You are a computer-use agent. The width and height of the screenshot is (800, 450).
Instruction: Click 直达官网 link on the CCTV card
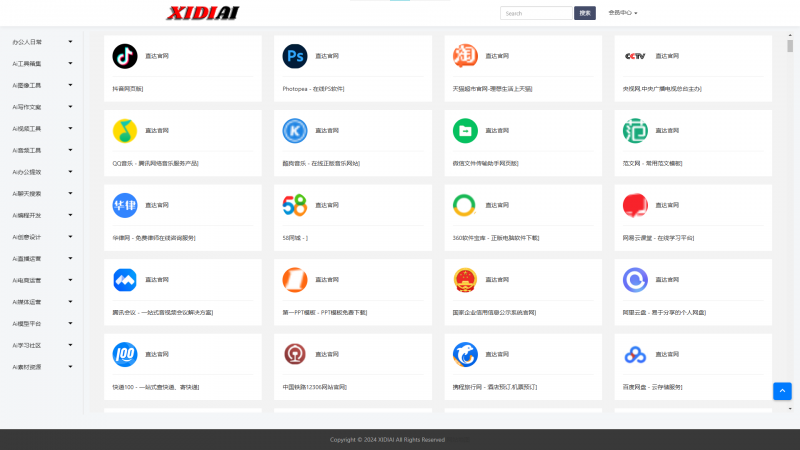[667, 56]
